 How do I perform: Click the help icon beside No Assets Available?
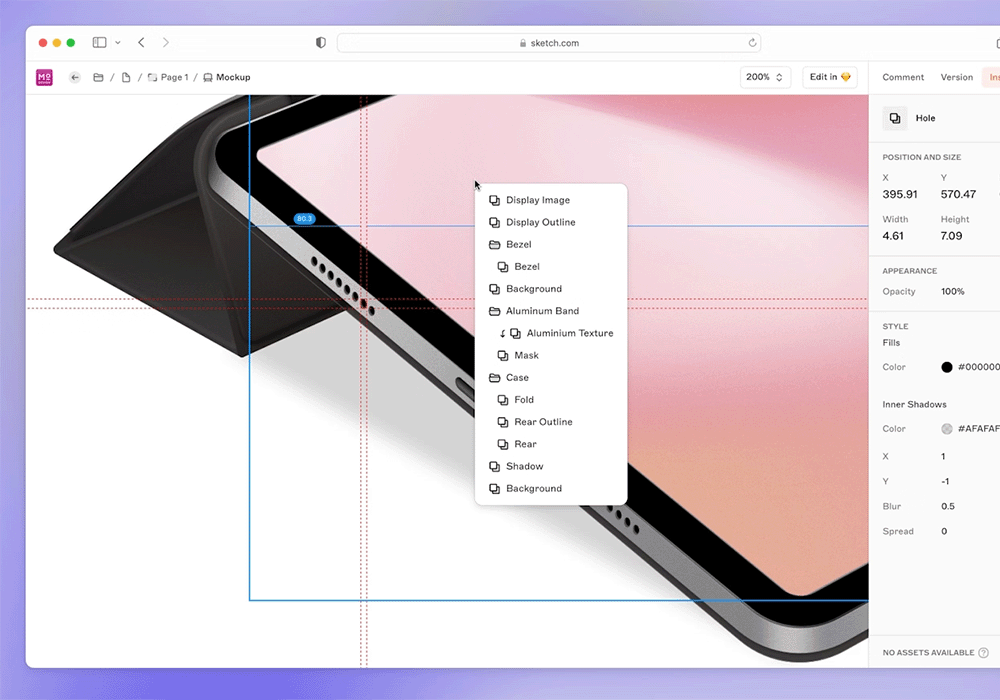pyautogui.click(x=983, y=653)
